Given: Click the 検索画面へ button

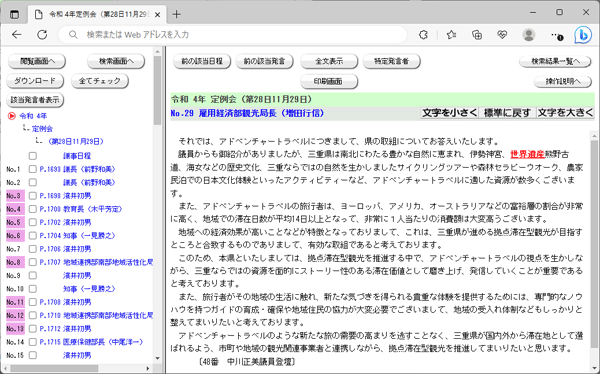Looking at the screenshot, I should [x=116, y=61].
